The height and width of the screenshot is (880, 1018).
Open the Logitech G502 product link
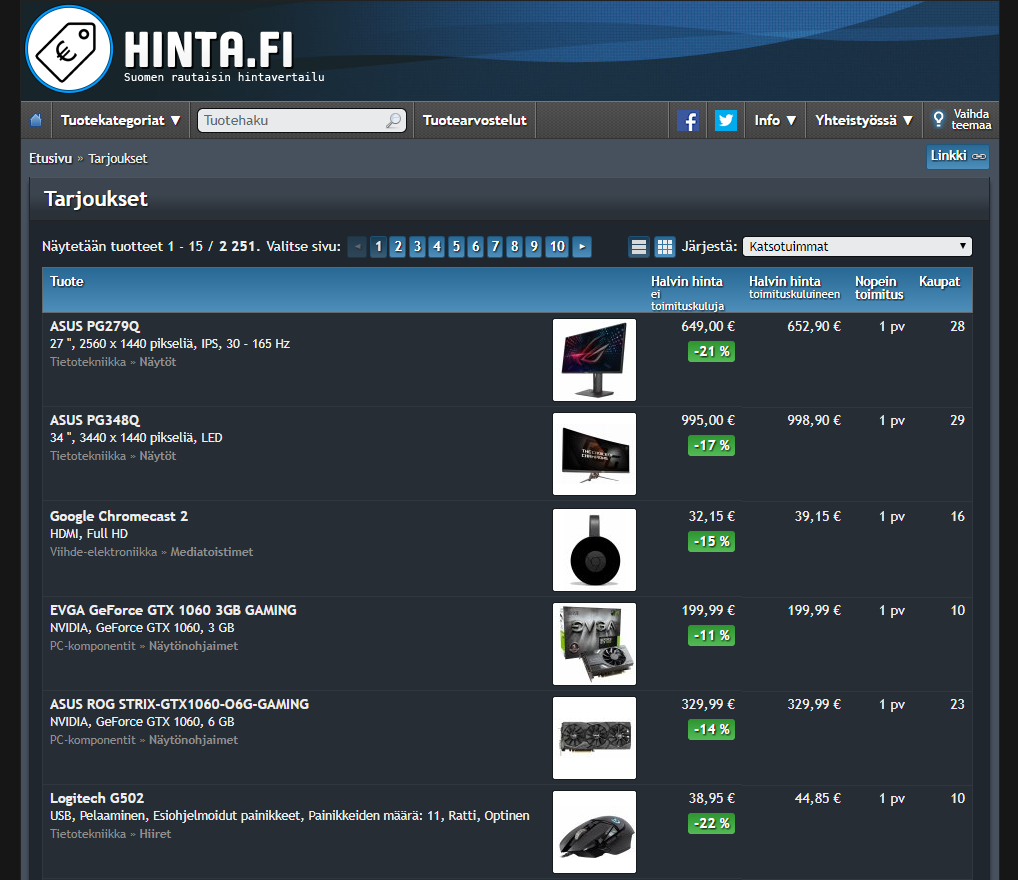click(x=97, y=798)
